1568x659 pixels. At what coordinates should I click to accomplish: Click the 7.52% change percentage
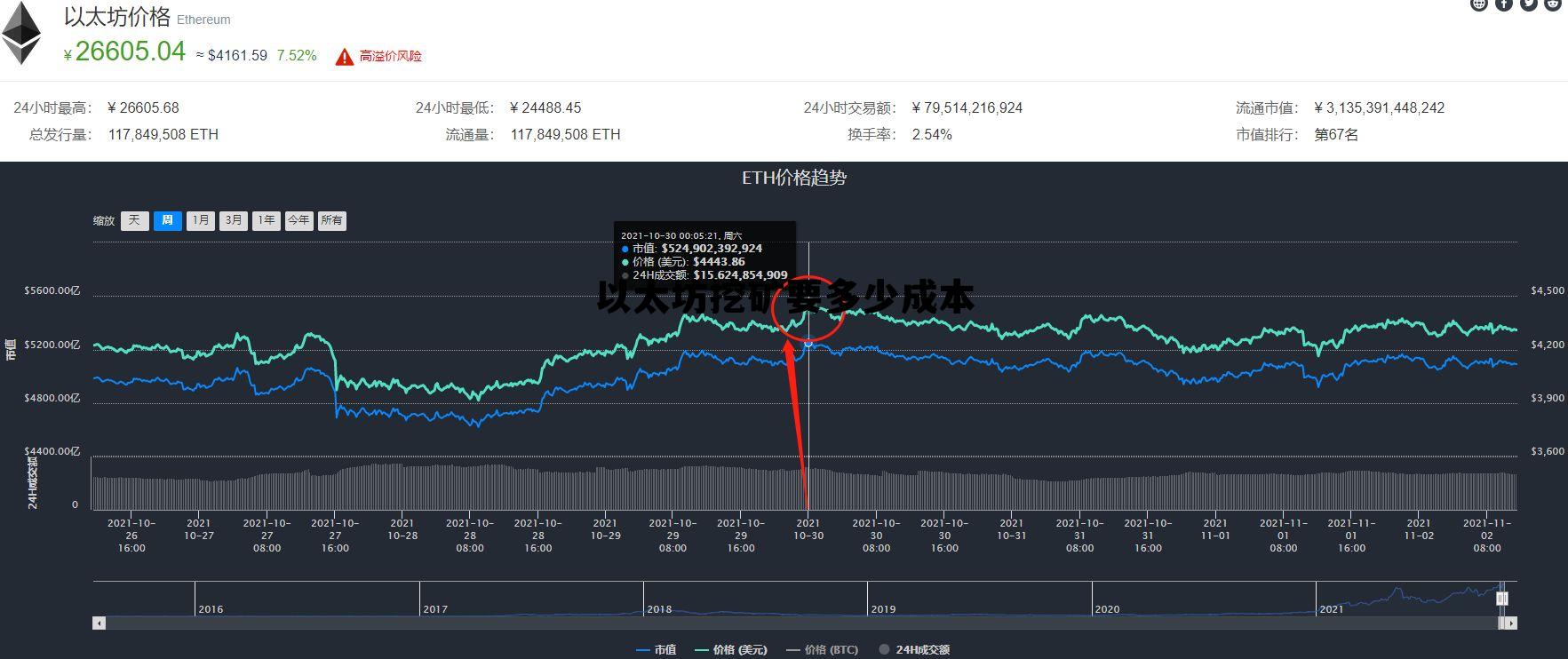297,55
